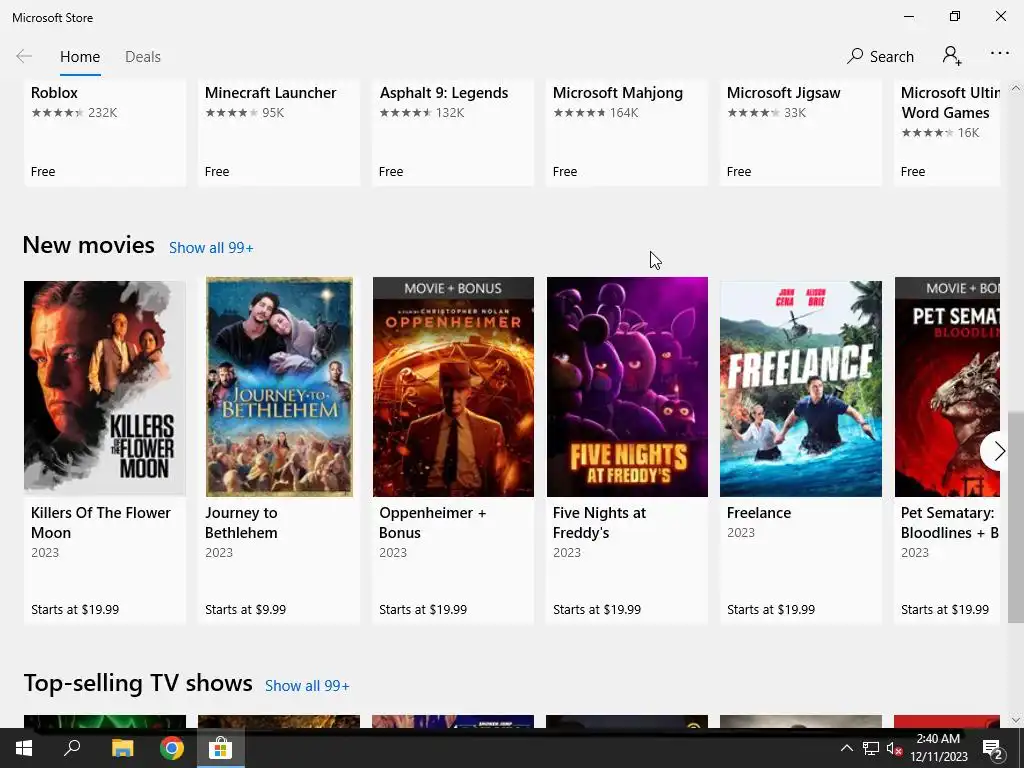
Task: Open the notification center icon
Action: pos(992,750)
